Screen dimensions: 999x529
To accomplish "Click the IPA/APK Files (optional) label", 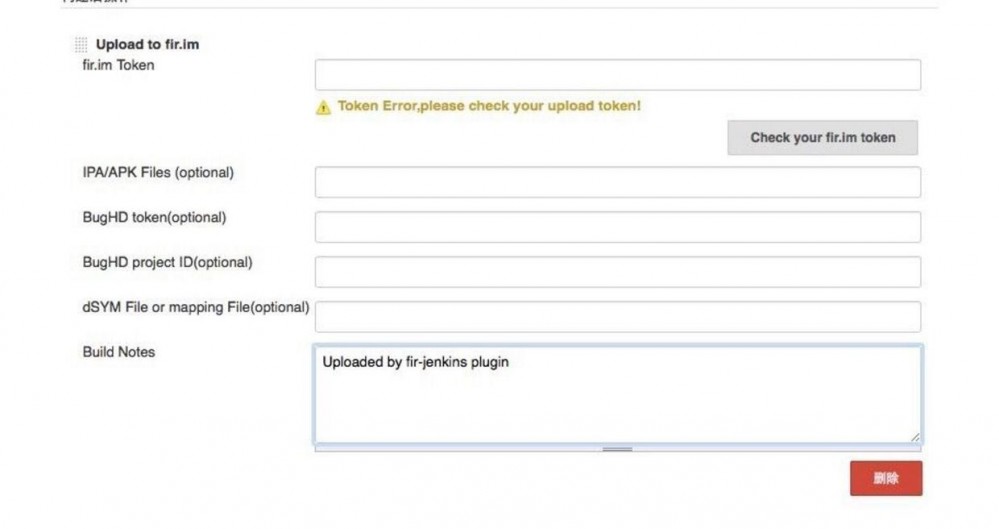I will coord(158,172).
